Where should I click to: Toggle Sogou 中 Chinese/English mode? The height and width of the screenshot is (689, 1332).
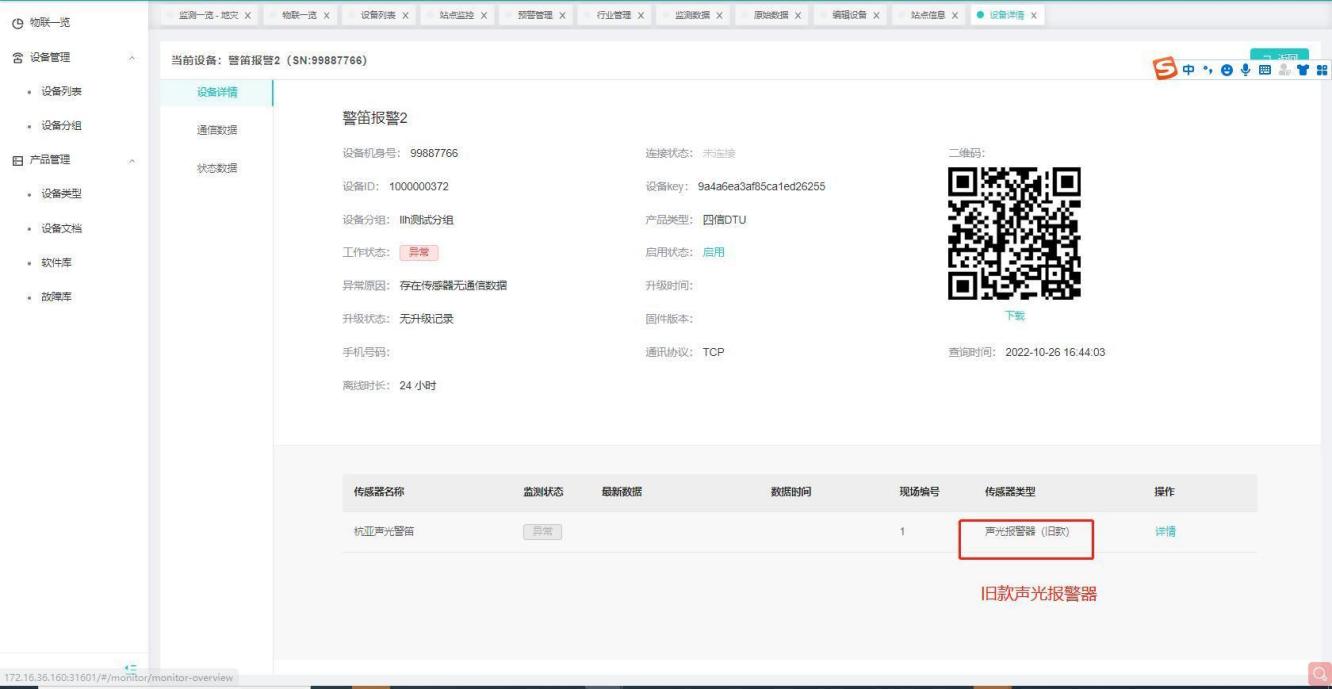point(1190,70)
